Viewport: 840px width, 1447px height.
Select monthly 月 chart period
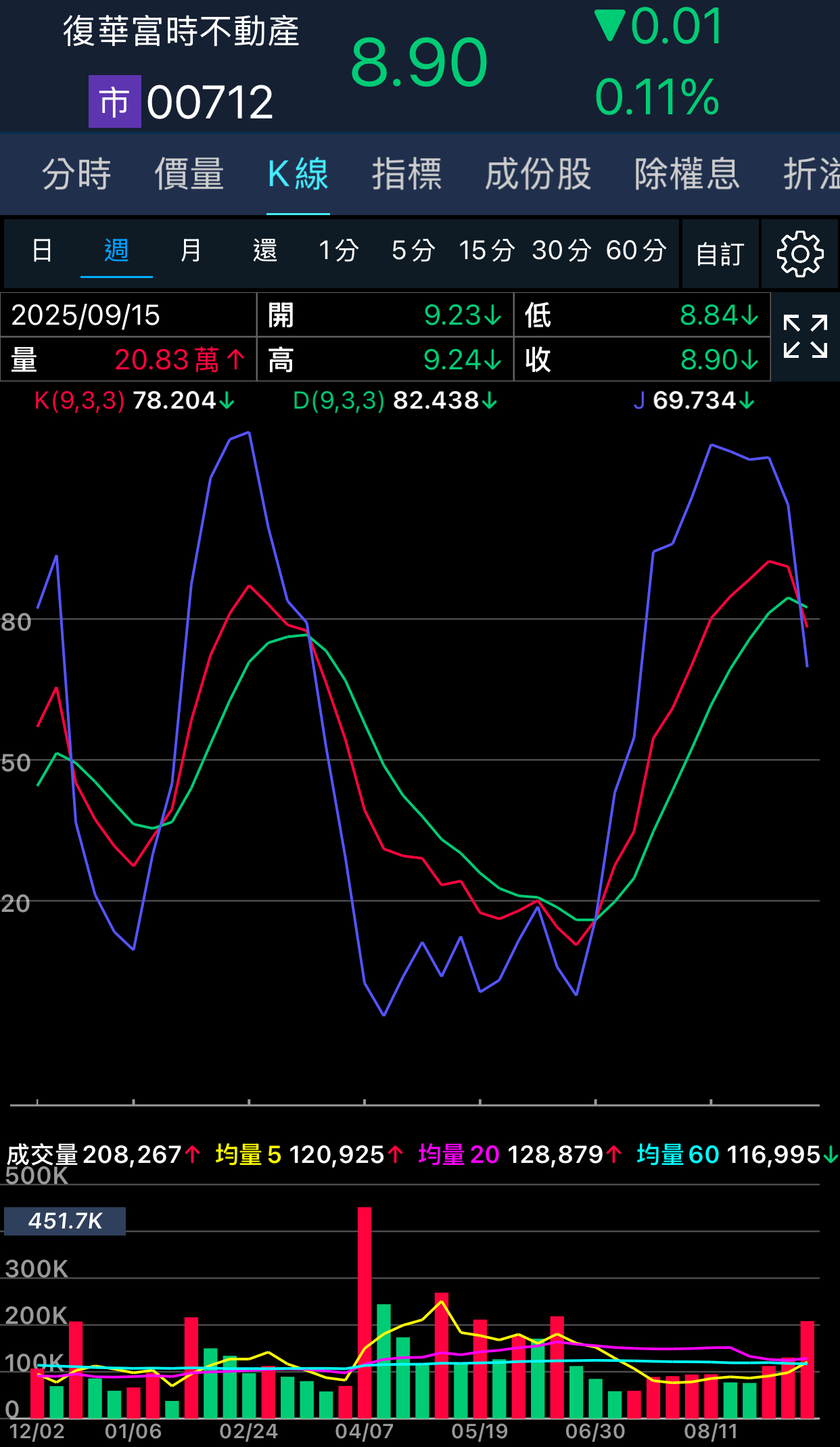191,250
